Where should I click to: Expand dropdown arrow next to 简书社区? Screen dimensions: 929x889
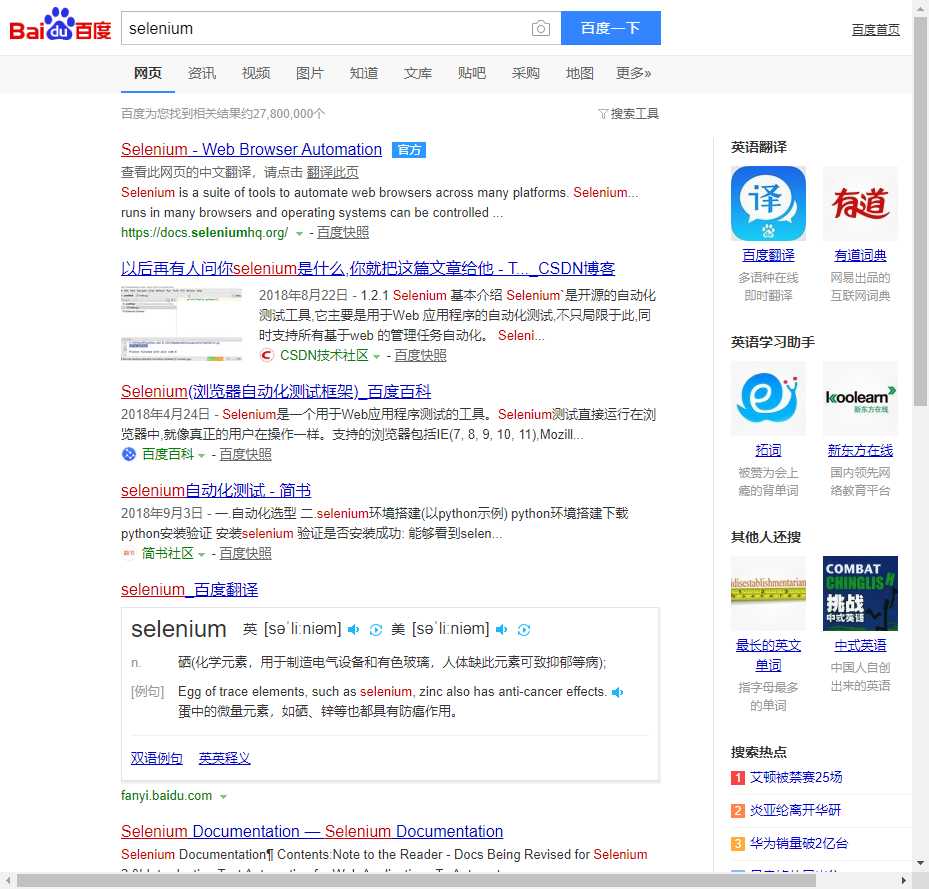[x=201, y=554]
